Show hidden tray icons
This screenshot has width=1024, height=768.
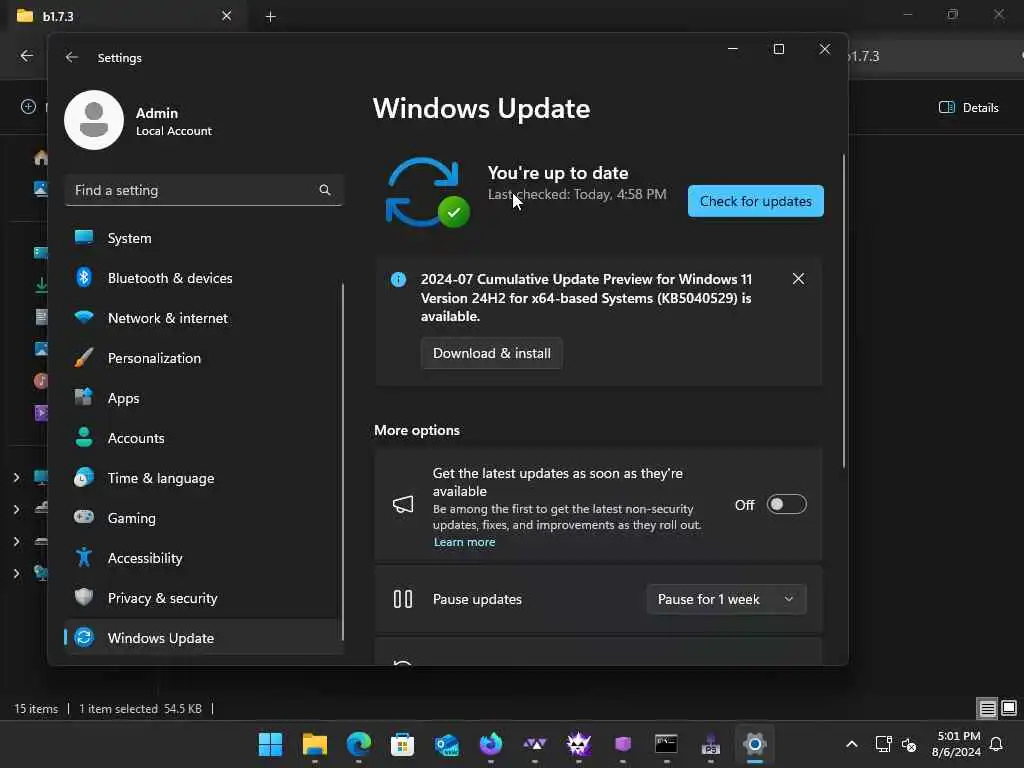coord(852,744)
